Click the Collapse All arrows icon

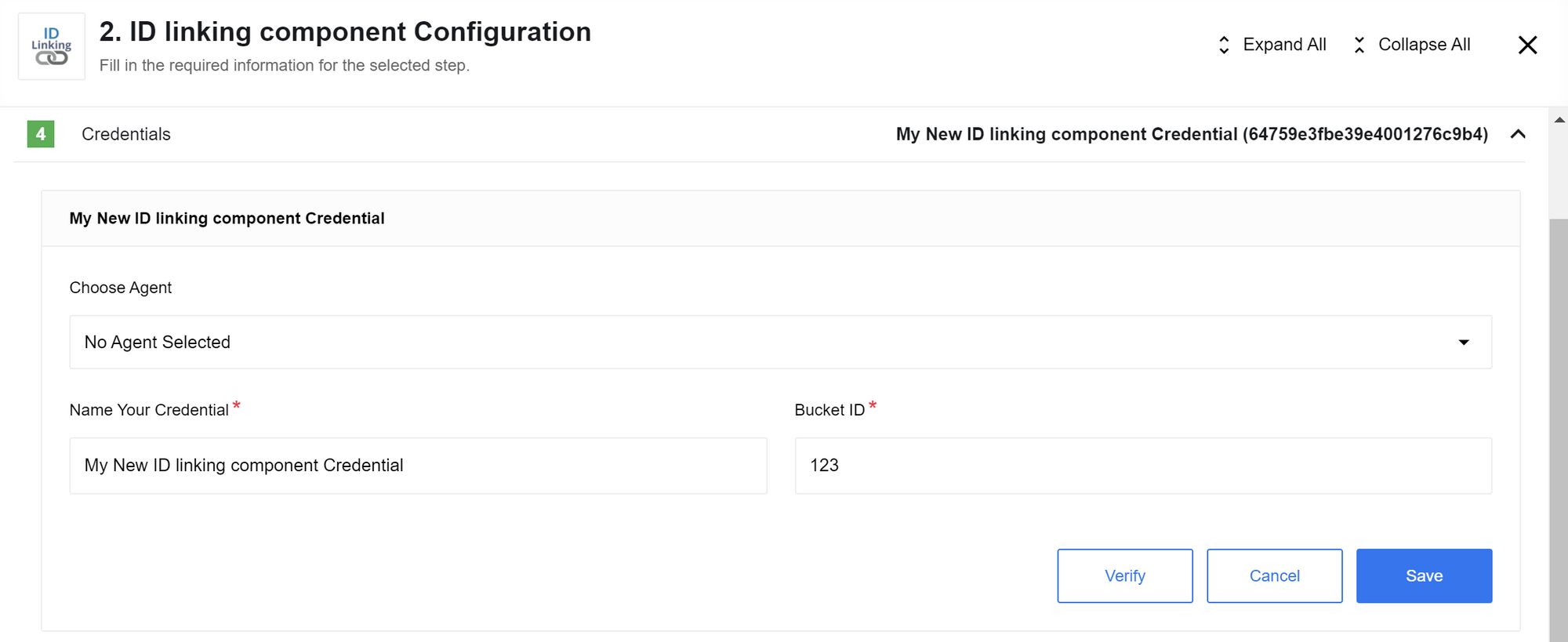coord(1359,45)
